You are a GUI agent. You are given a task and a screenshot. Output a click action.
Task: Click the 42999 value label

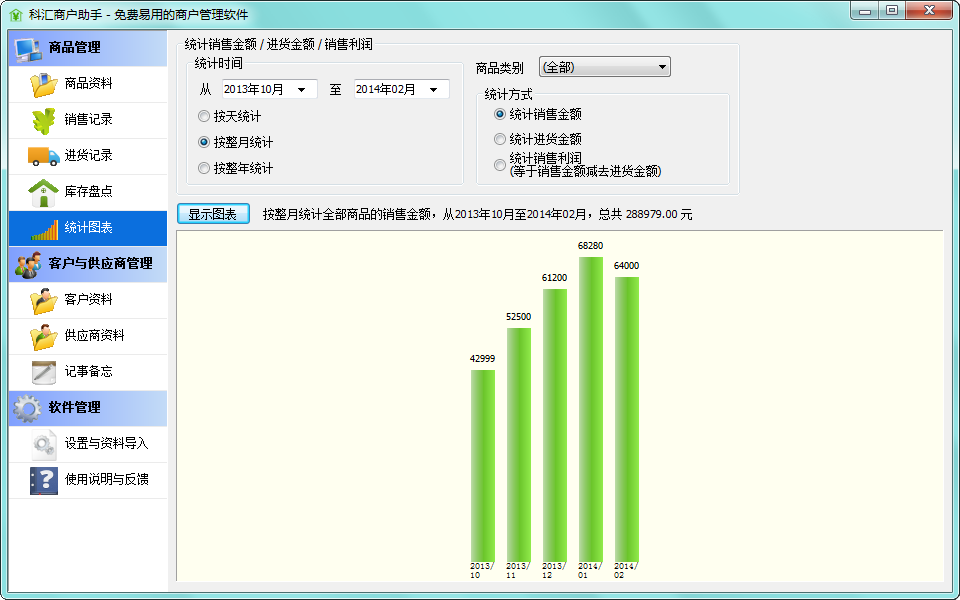(482, 359)
